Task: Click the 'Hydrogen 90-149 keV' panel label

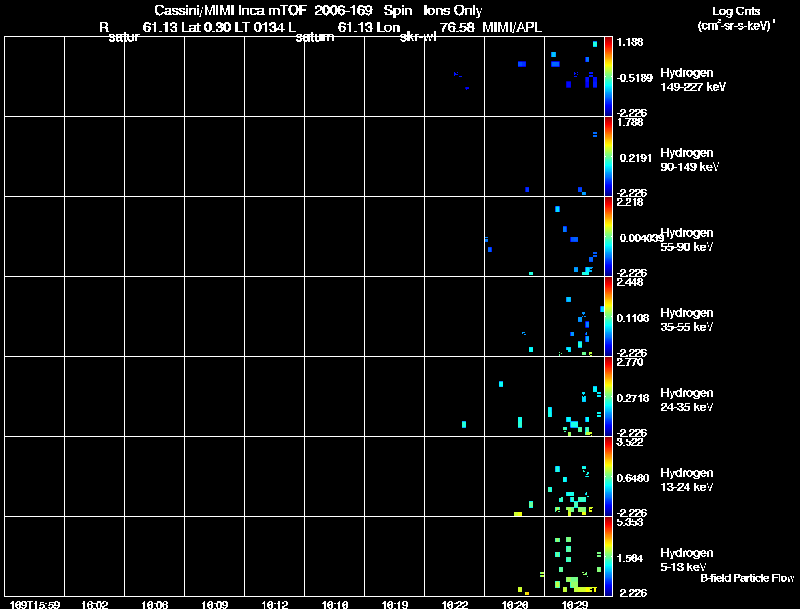Action: point(689,160)
